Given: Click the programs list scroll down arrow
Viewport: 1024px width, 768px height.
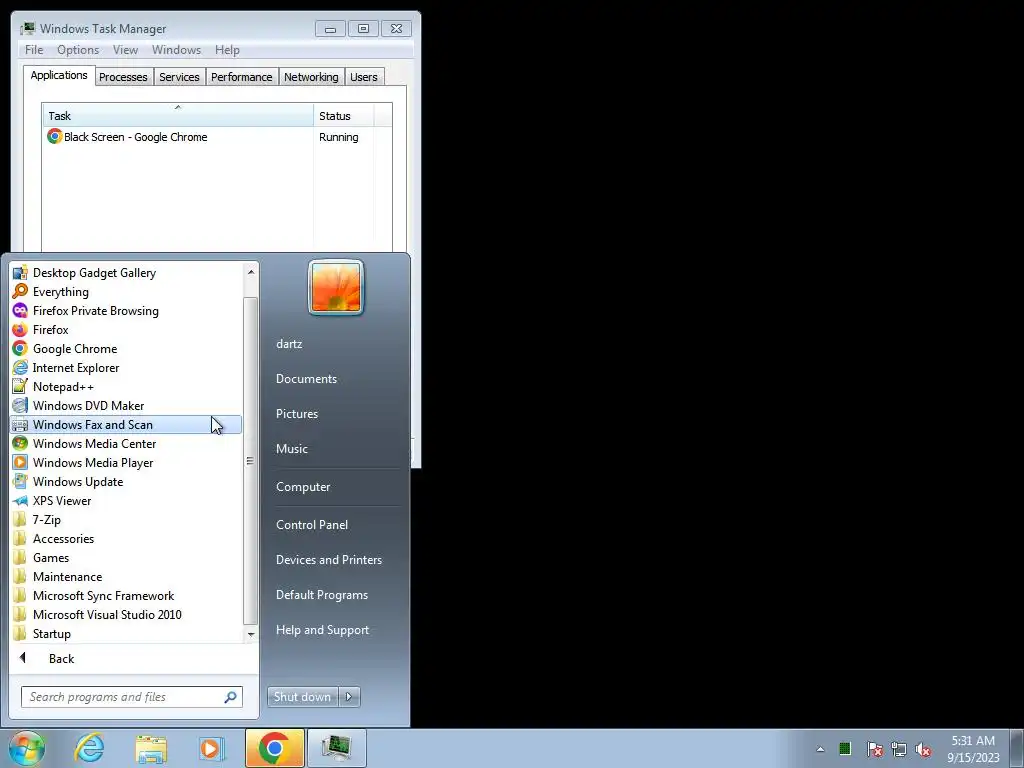Looking at the screenshot, I should [251, 634].
